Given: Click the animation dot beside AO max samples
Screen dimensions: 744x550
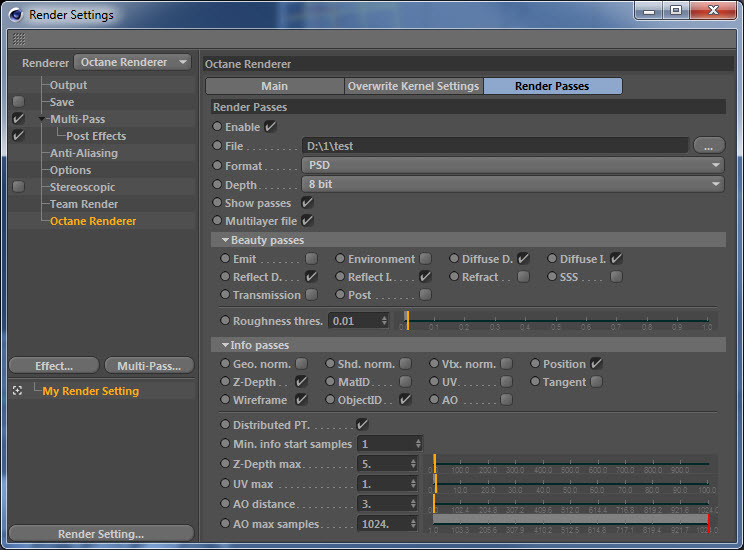Looking at the screenshot, I should (x=225, y=523).
